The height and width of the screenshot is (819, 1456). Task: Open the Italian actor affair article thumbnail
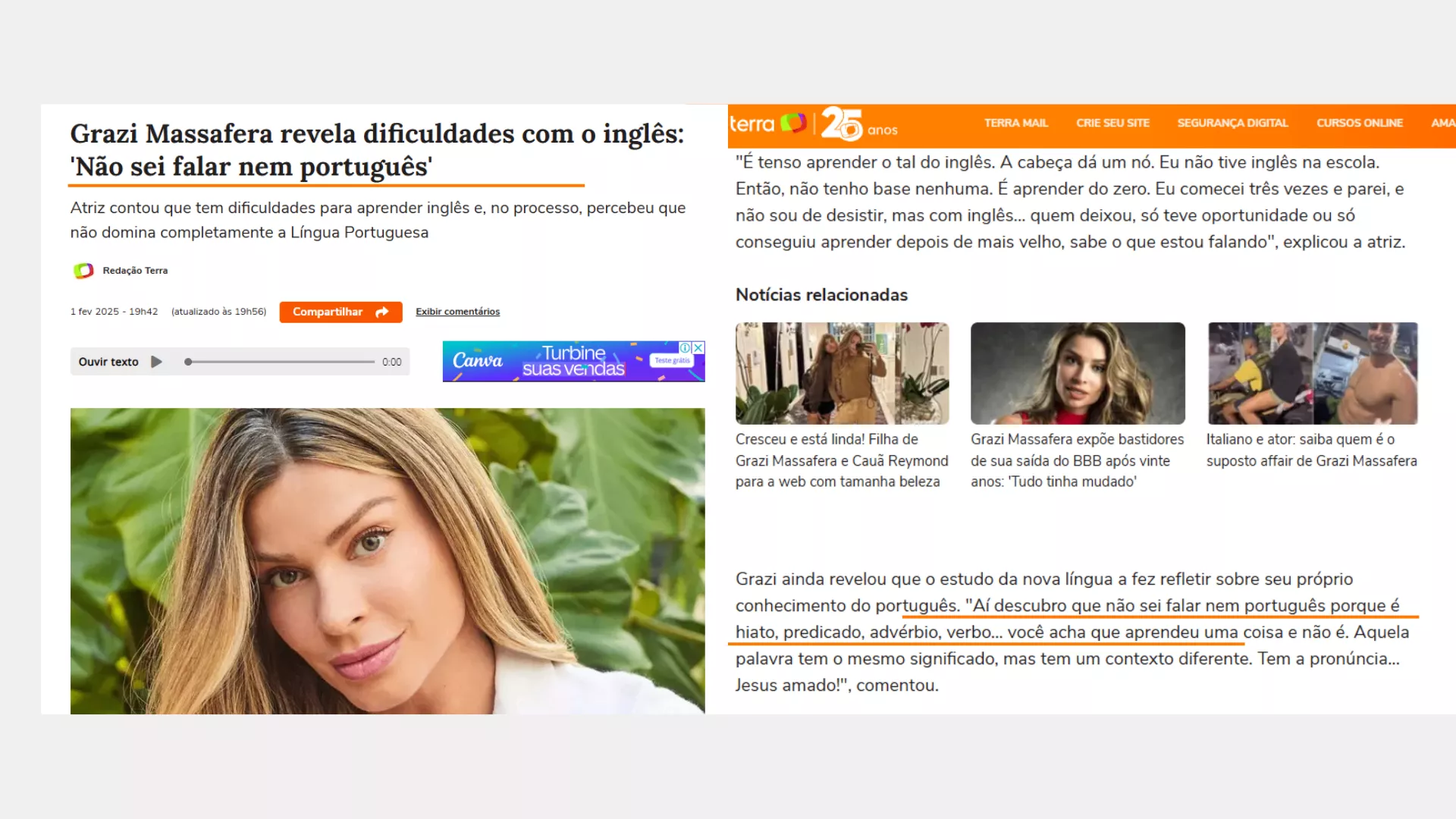click(x=1313, y=373)
